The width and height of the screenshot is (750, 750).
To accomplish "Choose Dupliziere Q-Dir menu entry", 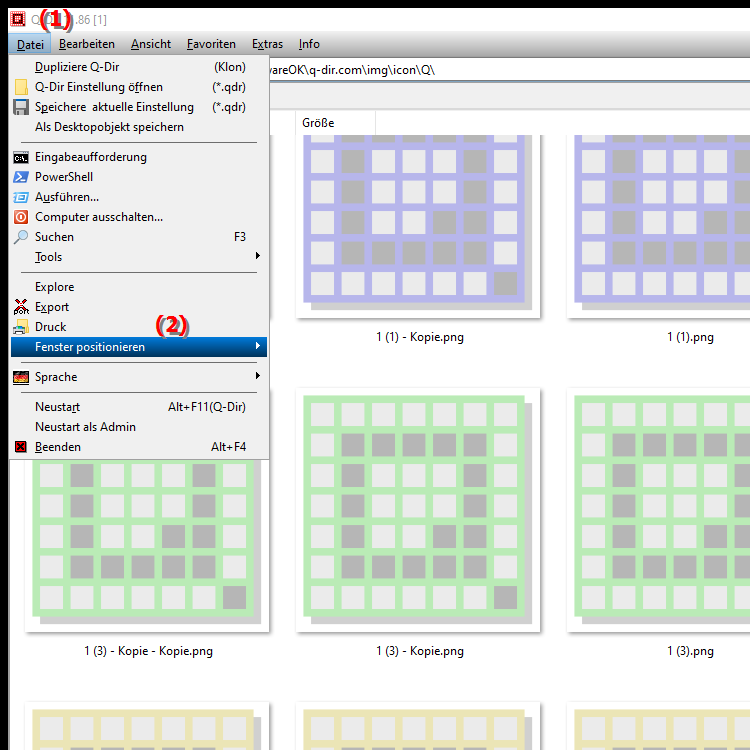I will (139, 67).
